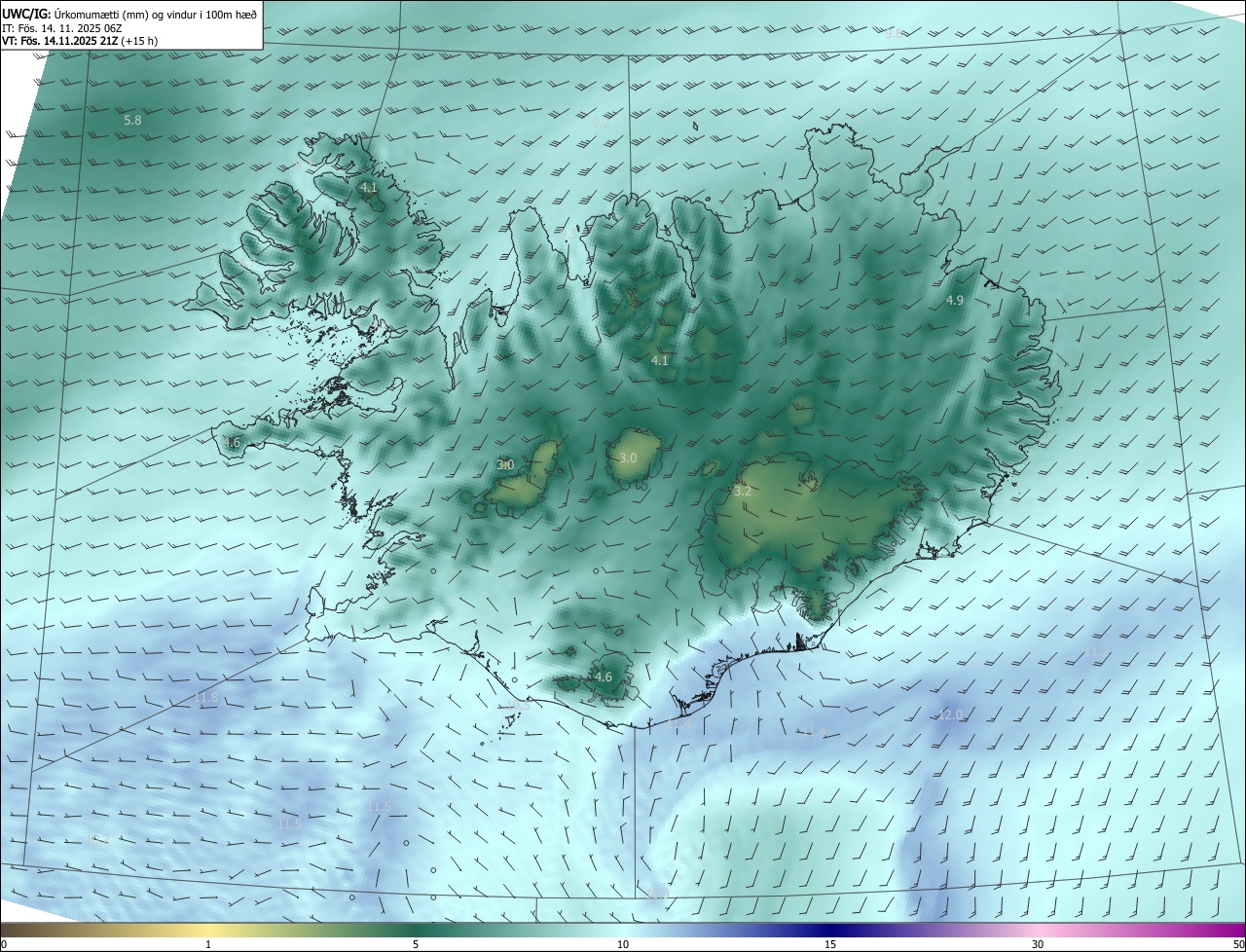This screenshot has width=1246, height=952.
Task: Click the 3.2 value on Vatnajökull glacier
Action: 743,491
